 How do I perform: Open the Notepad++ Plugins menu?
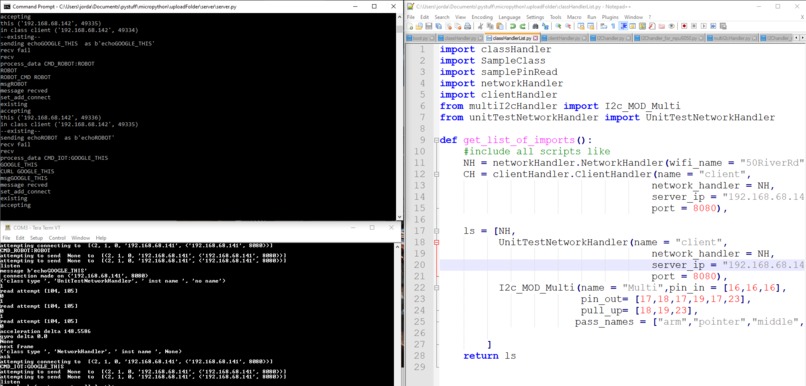pos(610,17)
